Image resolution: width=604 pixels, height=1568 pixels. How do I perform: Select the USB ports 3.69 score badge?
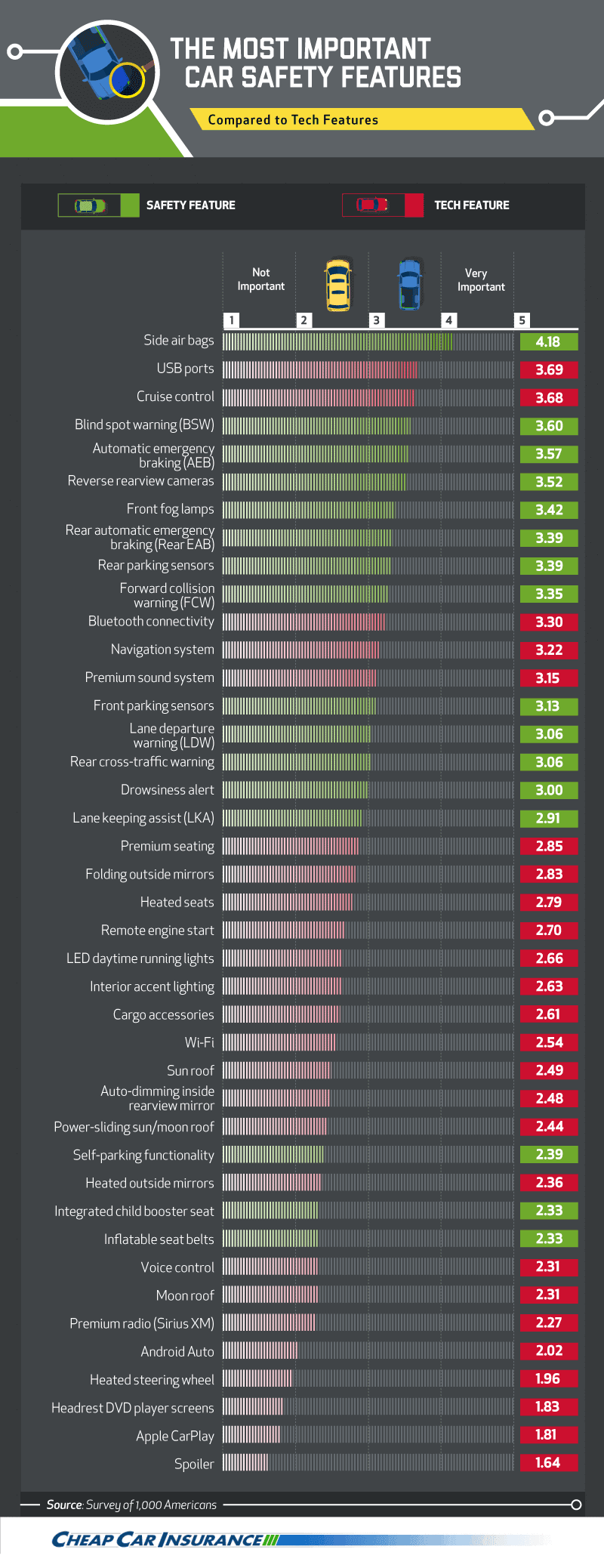(x=549, y=369)
